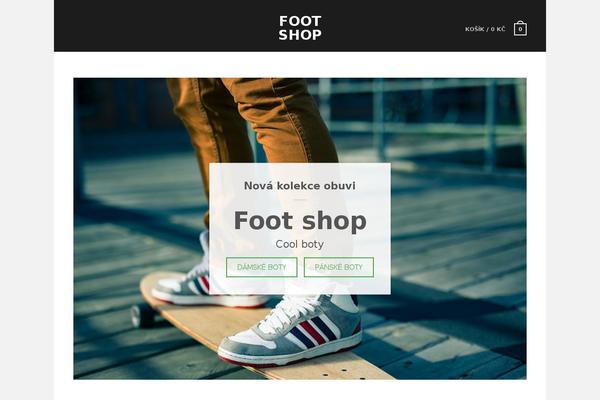Click the FOOT SHOP header logo
The height and width of the screenshot is (400, 600).
point(300,28)
